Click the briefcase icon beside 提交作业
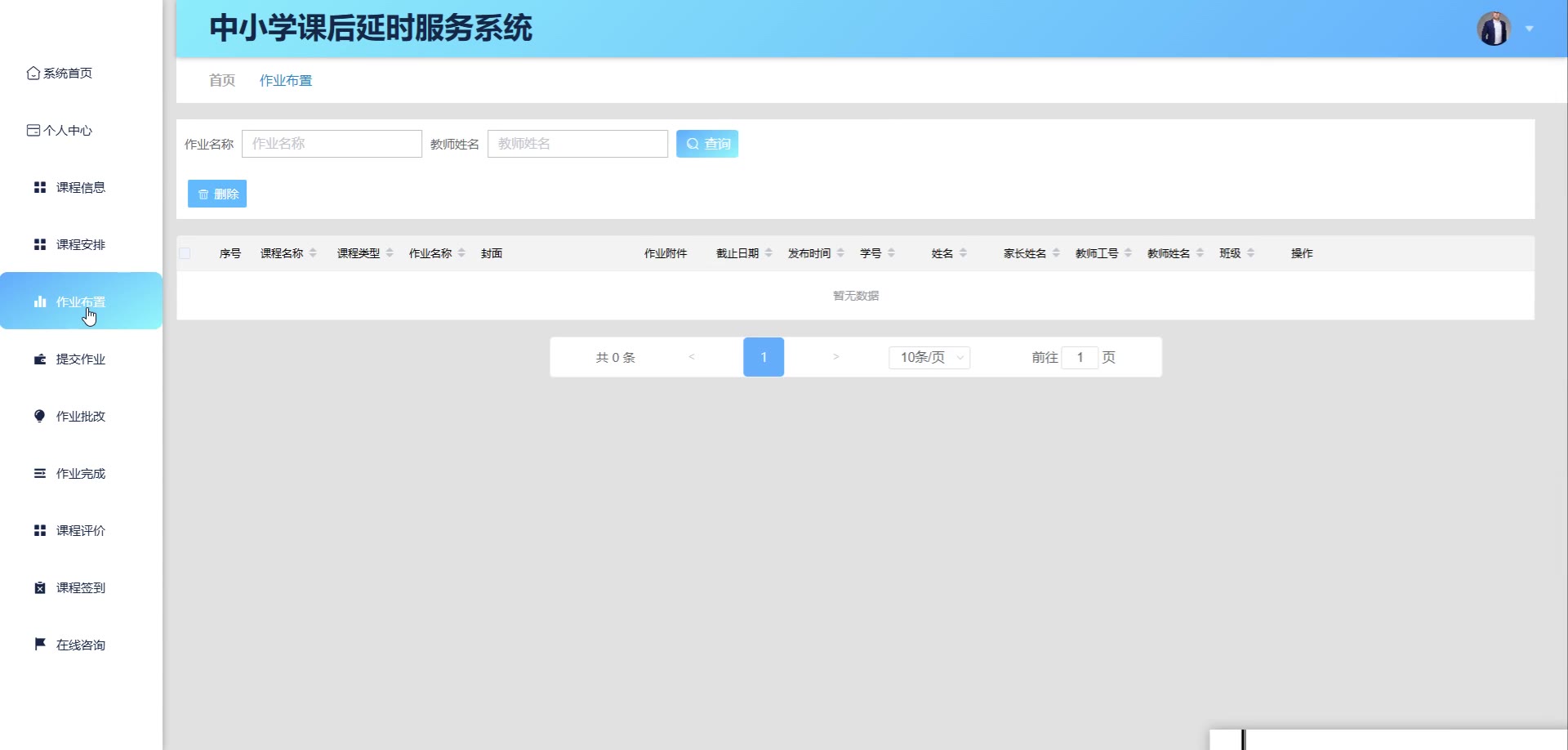The image size is (1568, 750). click(x=39, y=359)
